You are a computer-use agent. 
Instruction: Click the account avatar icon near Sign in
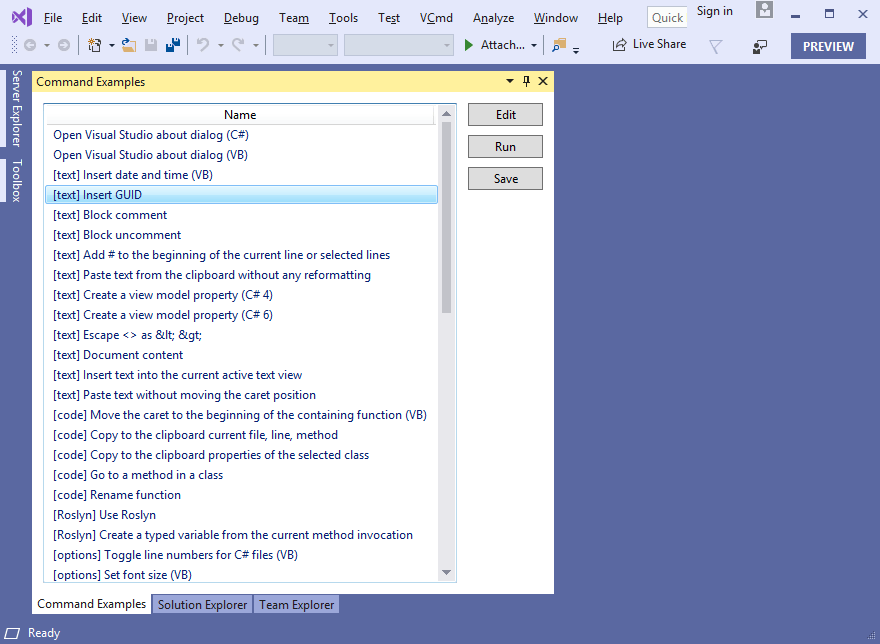coord(764,11)
